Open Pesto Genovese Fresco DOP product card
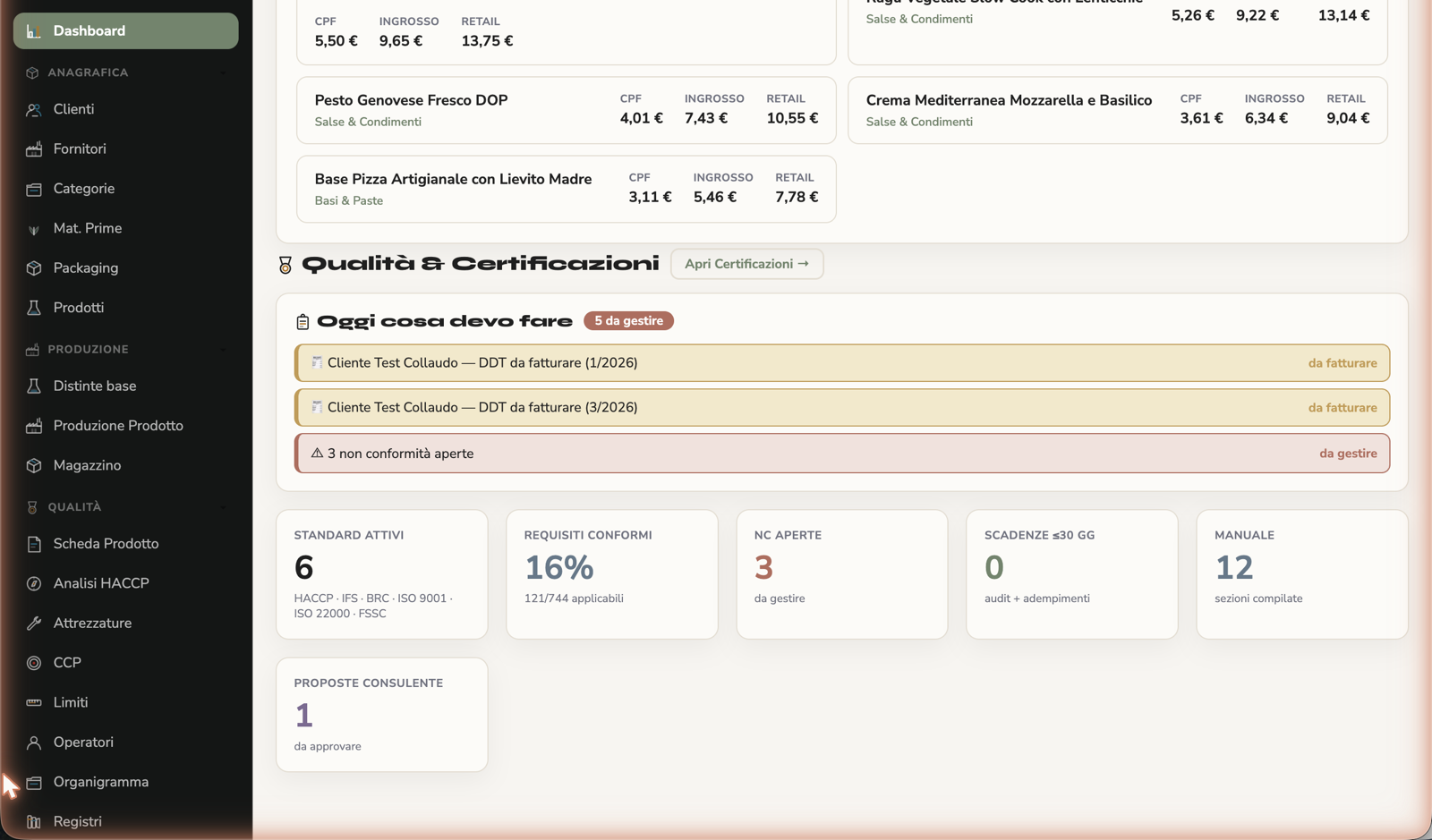1432x840 pixels. pos(567,110)
